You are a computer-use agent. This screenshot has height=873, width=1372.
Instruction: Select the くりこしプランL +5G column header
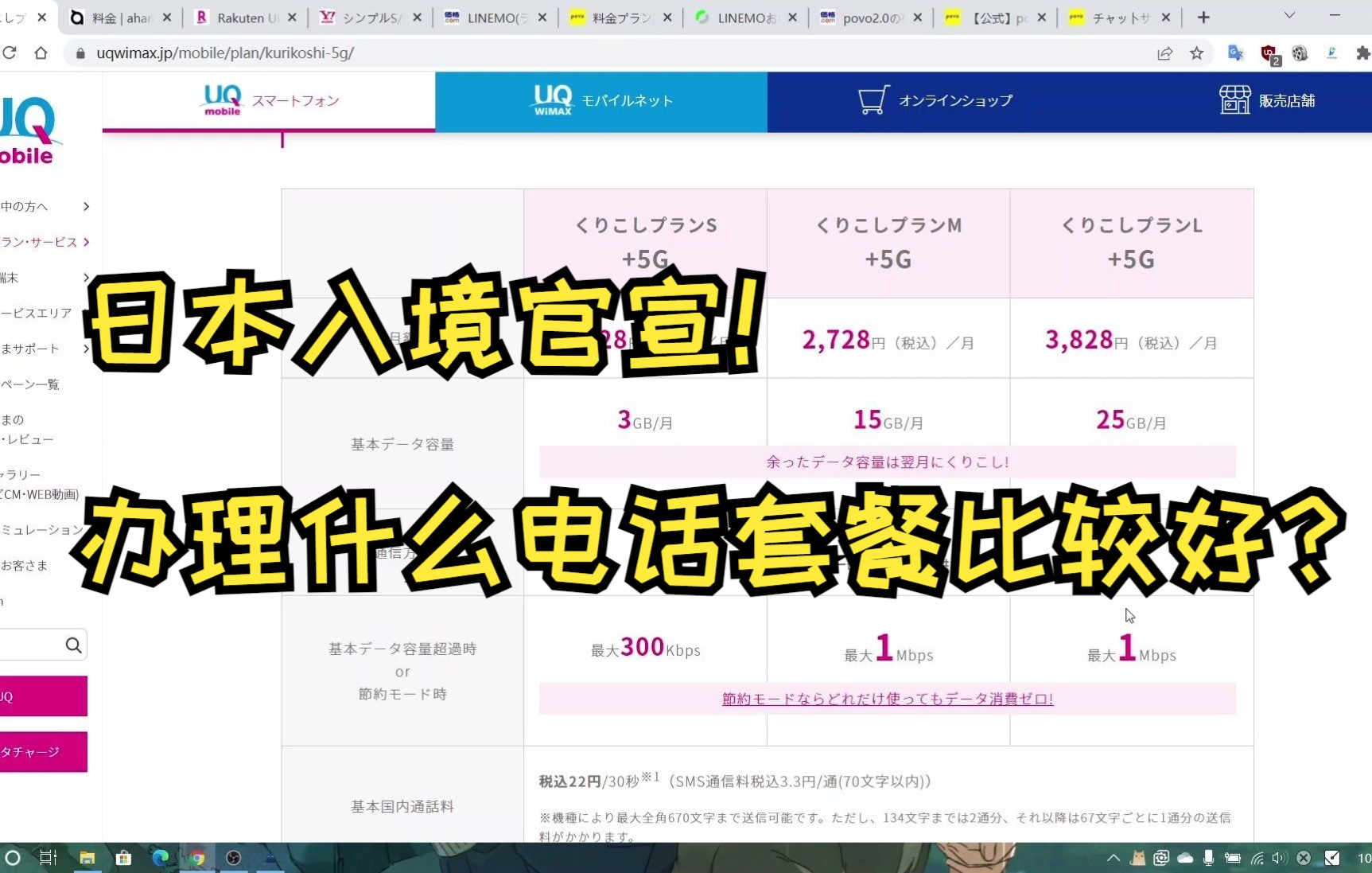click(1132, 243)
